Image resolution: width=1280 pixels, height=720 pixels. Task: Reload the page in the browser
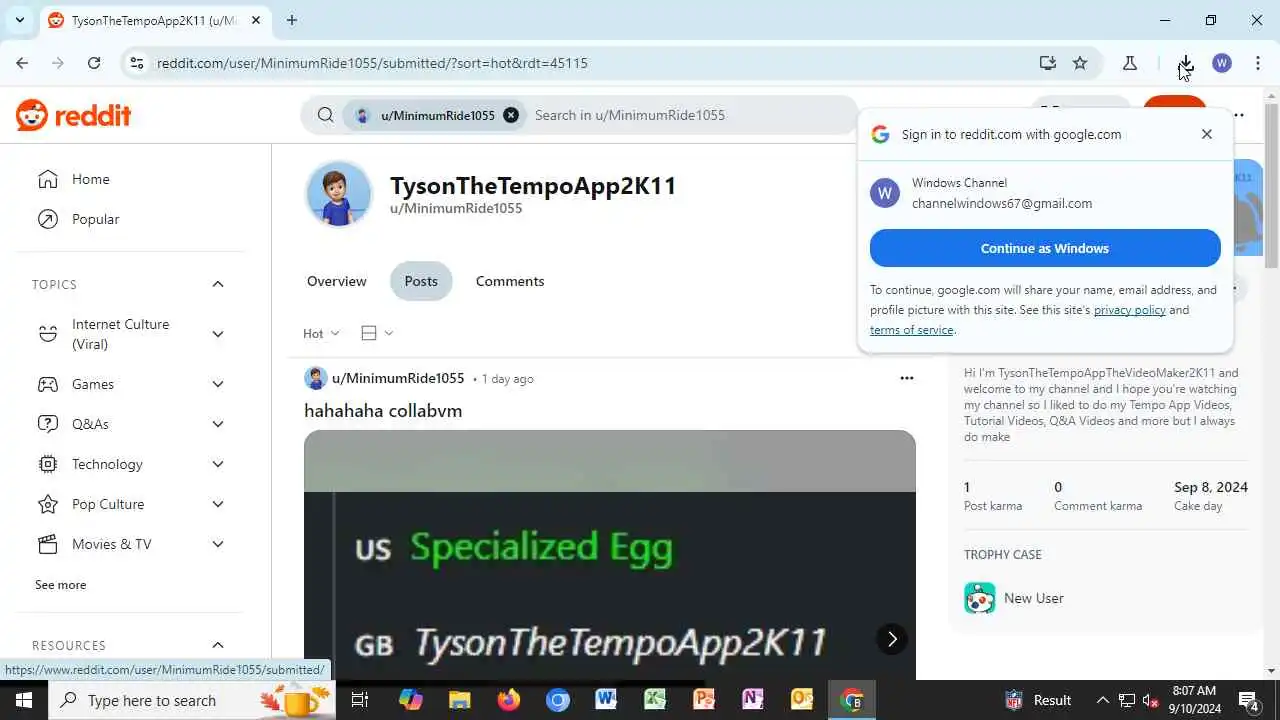tap(94, 63)
